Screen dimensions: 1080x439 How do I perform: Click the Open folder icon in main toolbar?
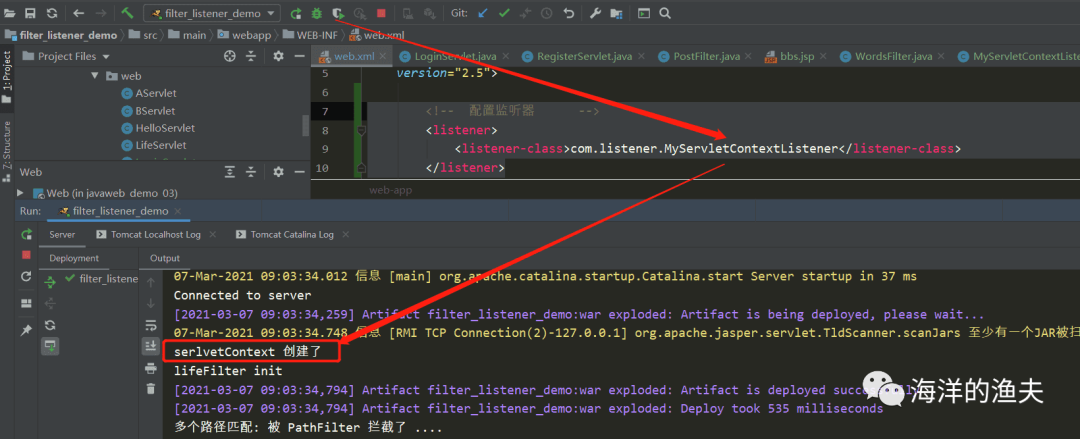click(x=10, y=13)
